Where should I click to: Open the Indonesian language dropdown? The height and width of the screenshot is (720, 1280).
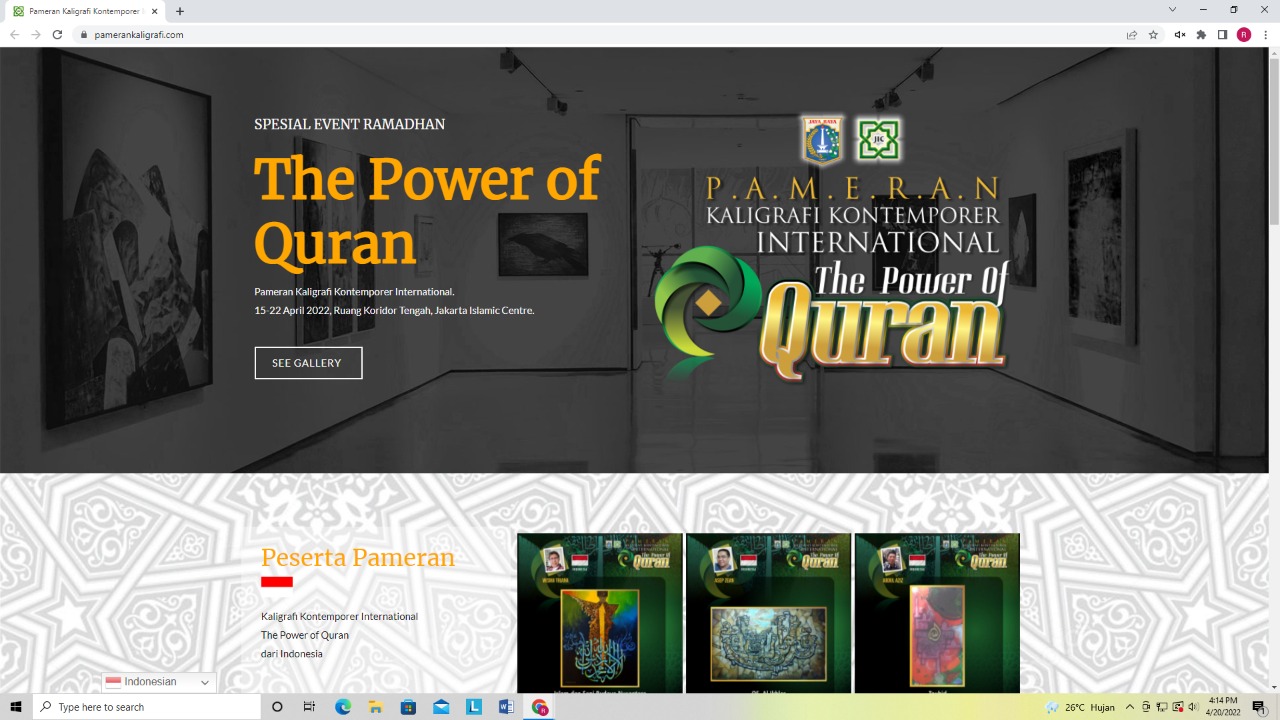(x=158, y=682)
